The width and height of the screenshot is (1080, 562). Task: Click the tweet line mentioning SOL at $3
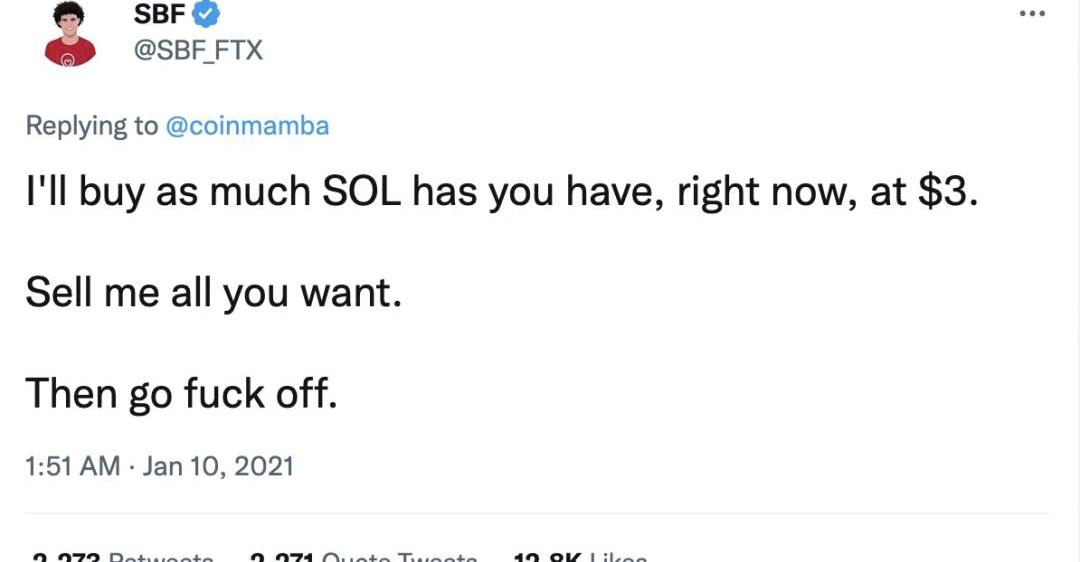tap(499, 191)
